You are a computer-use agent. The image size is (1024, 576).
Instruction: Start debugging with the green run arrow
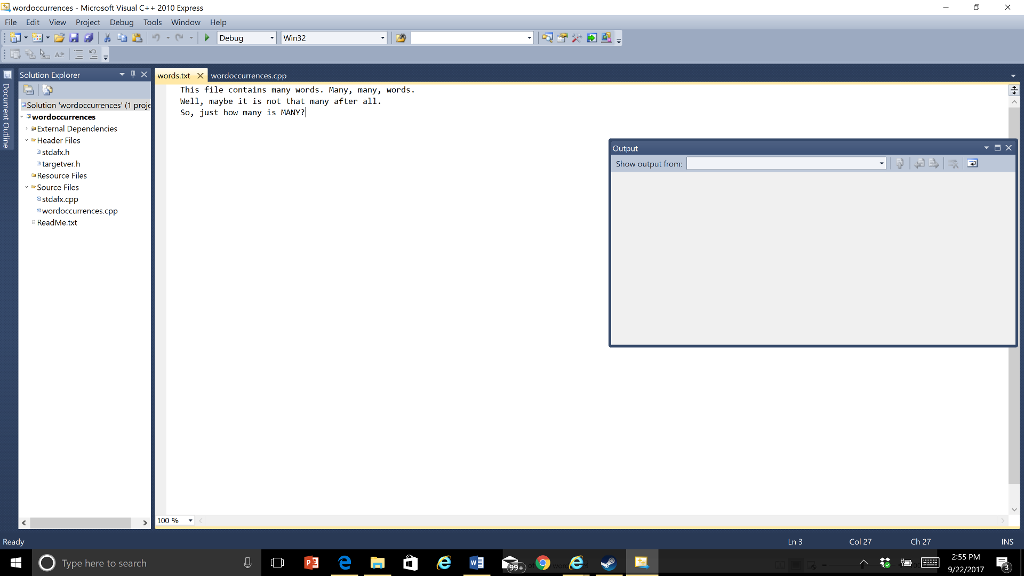[207, 38]
